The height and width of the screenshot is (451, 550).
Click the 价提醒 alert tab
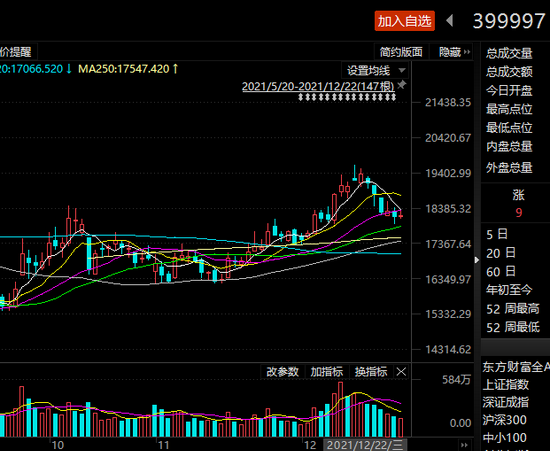pyautogui.click(x=16, y=52)
